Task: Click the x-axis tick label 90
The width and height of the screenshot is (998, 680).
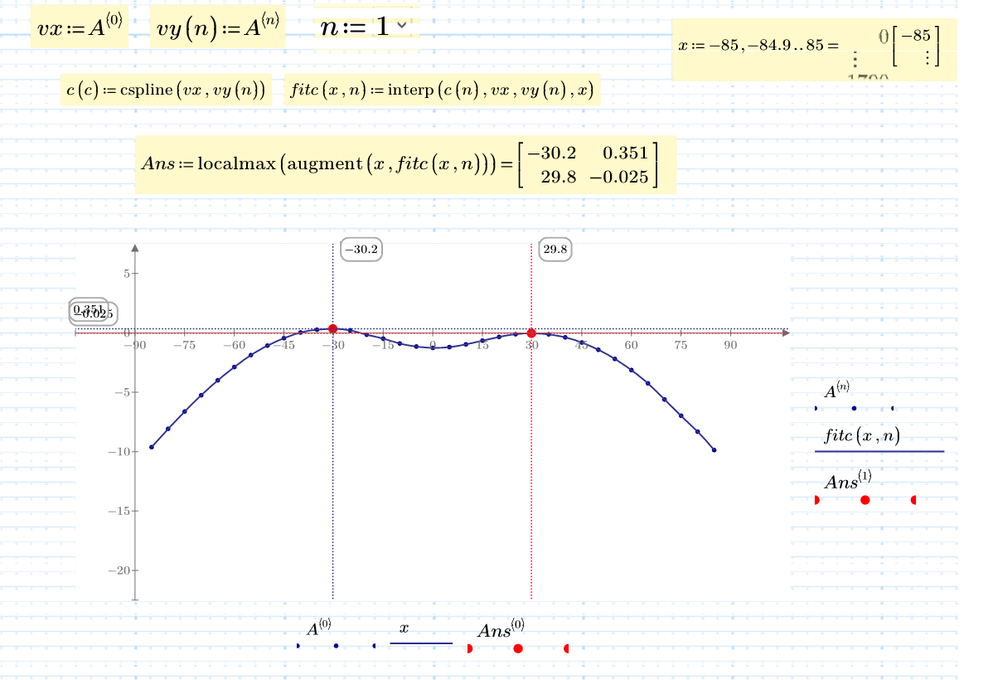Action: [730, 345]
